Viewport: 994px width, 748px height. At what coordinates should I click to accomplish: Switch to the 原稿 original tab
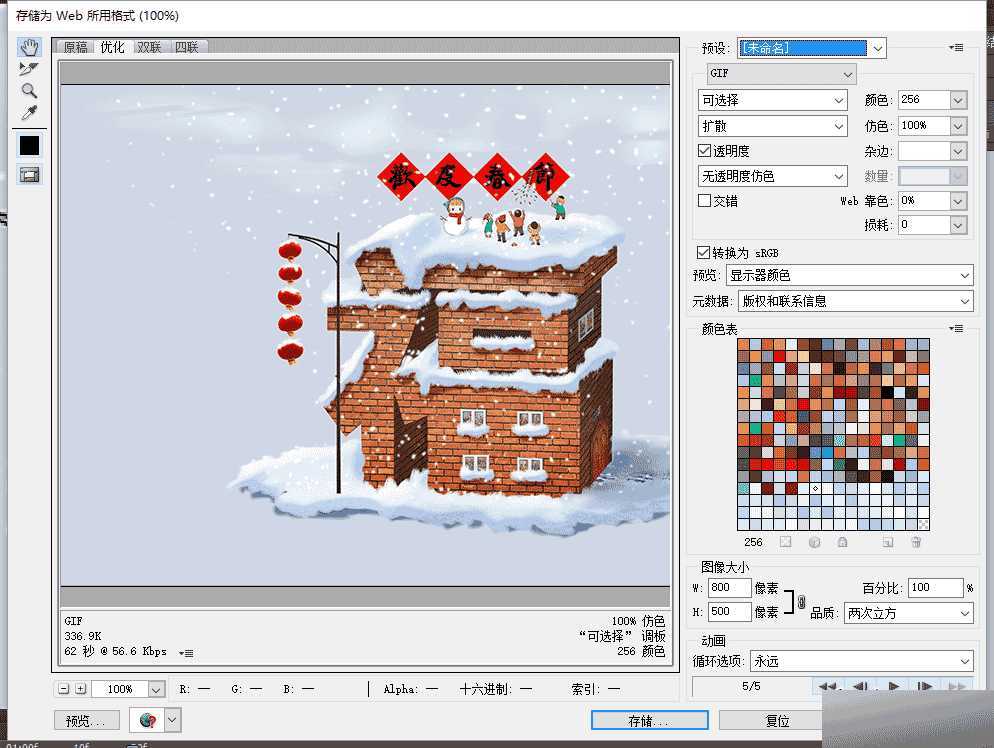74,46
